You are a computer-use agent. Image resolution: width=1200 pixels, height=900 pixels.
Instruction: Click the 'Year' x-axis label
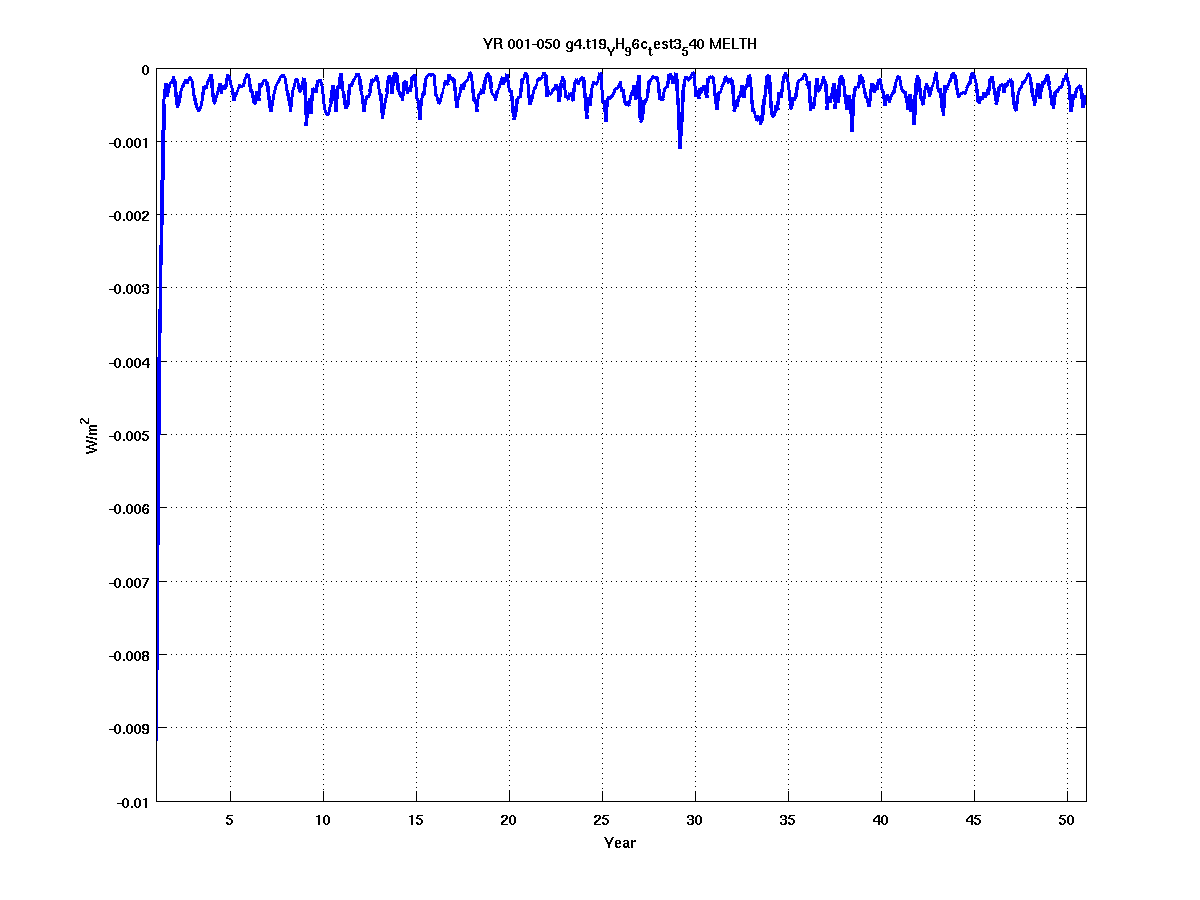[x=620, y=843]
